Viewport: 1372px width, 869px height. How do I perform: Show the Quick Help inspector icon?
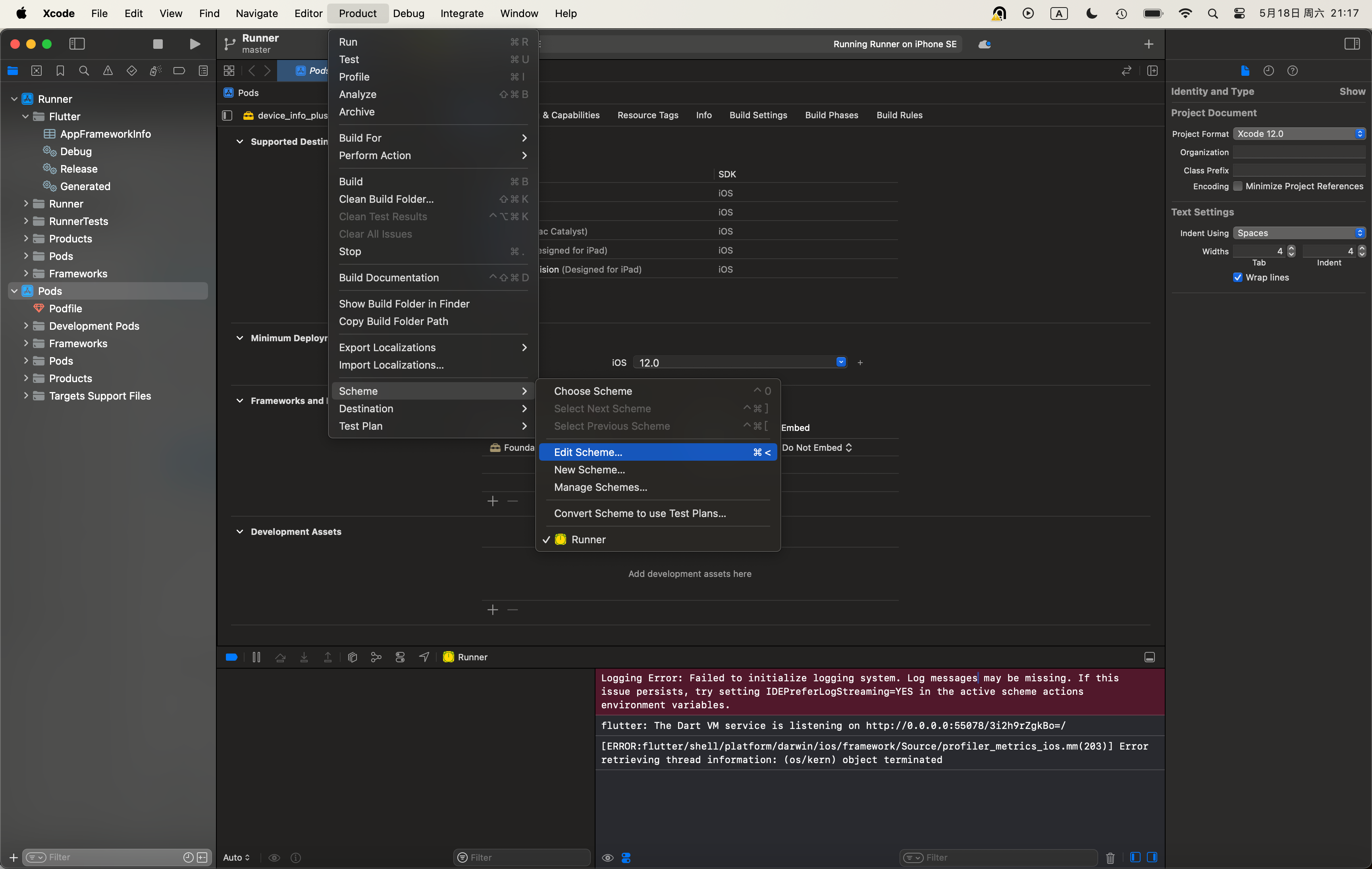[1292, 71]
